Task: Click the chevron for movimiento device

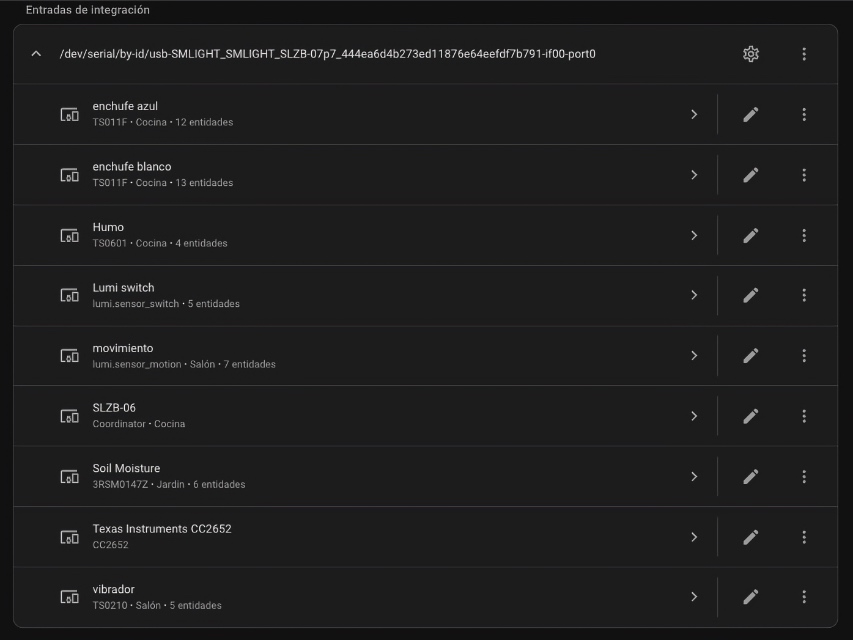Action: [694, 355]
